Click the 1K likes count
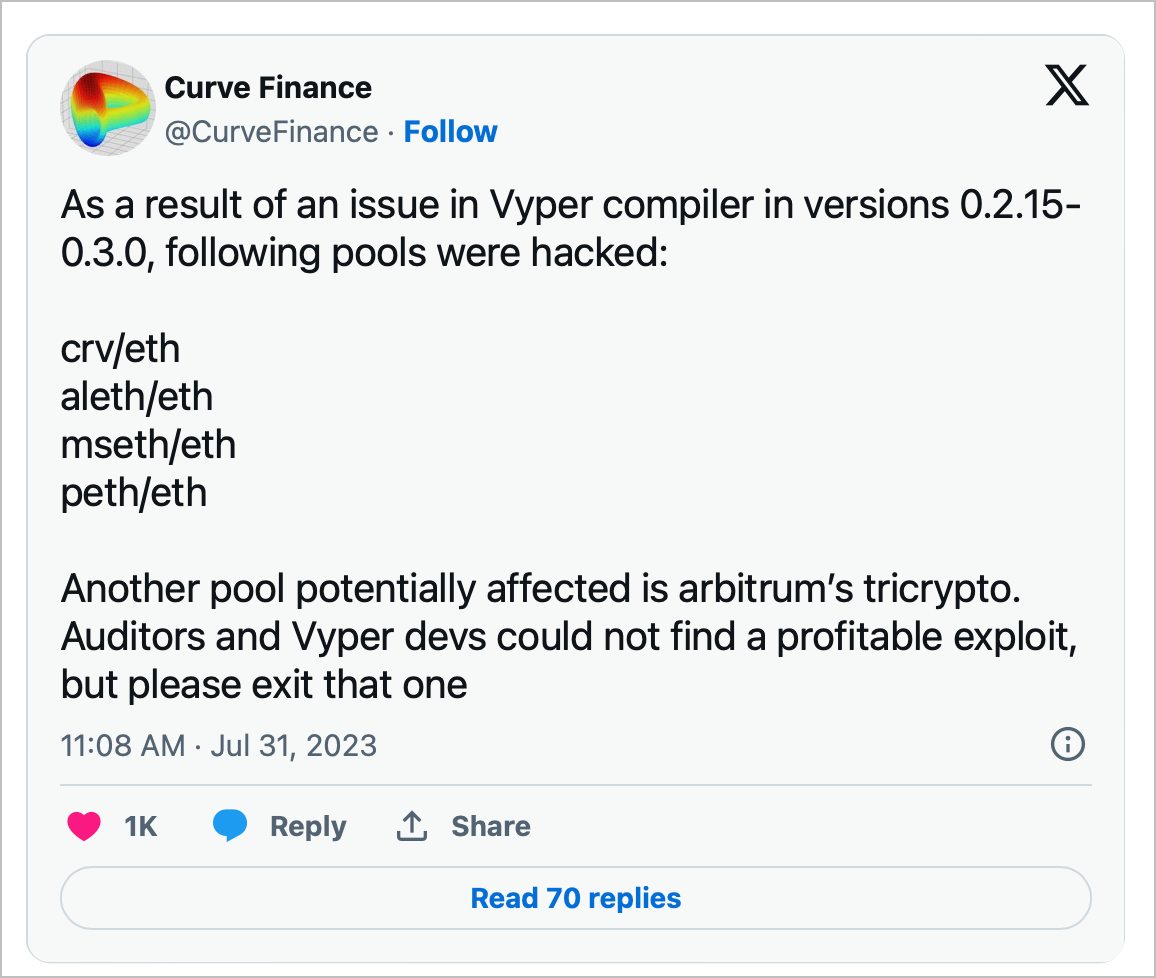The image size is (1156, 978). (140, 826)
